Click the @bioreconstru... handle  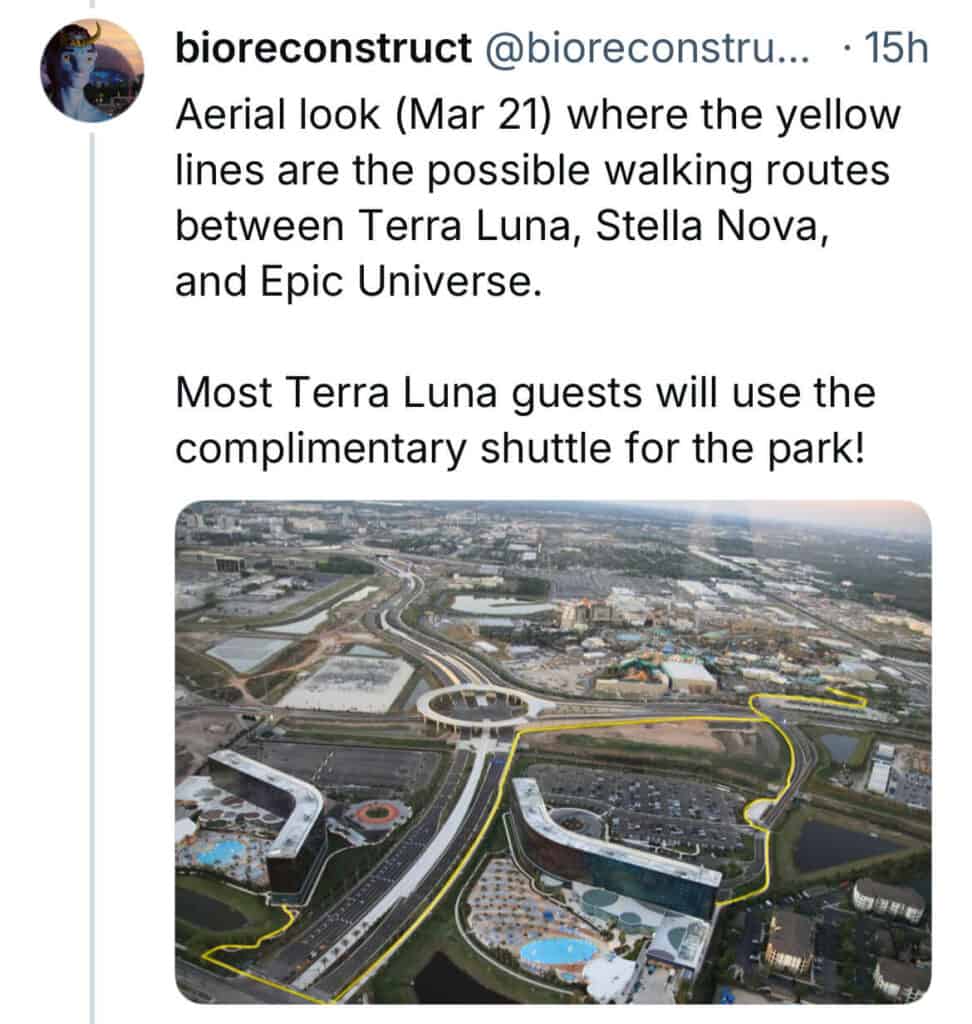[650, 49]
